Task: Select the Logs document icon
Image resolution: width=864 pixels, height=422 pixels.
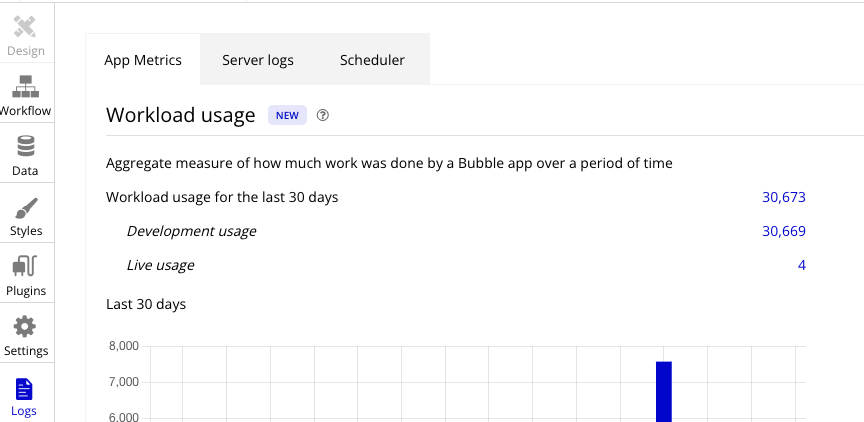Action: click(x=25, y=388)
